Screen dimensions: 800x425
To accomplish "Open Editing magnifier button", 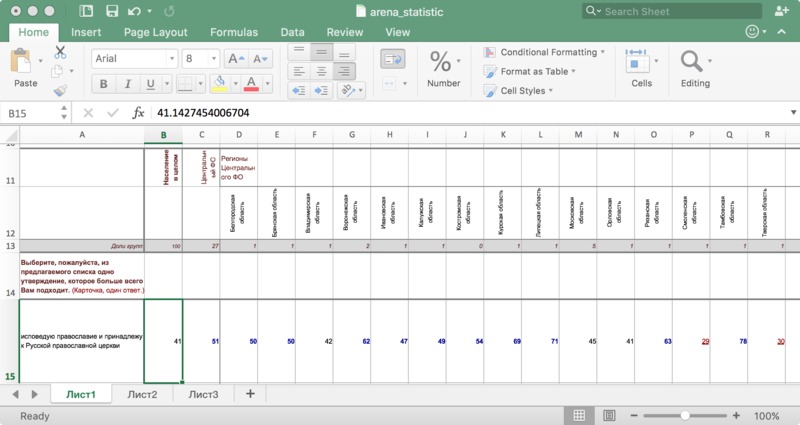I will 695,68.
